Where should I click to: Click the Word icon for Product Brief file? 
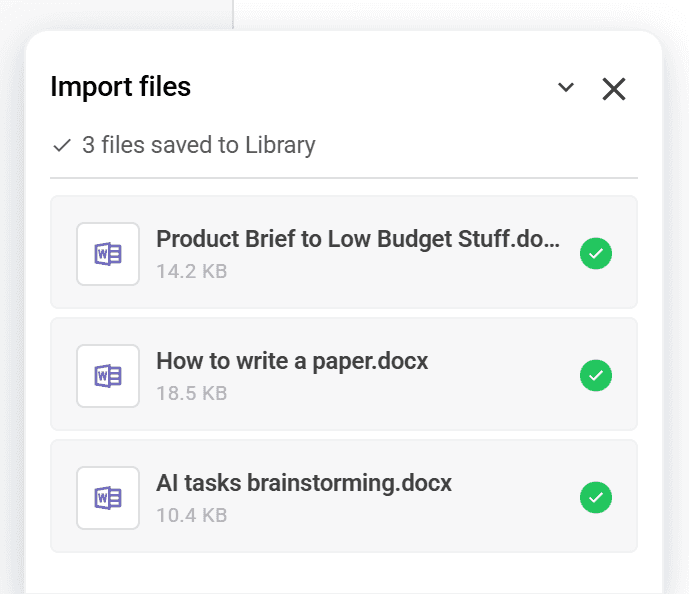(x=108, y=254)
